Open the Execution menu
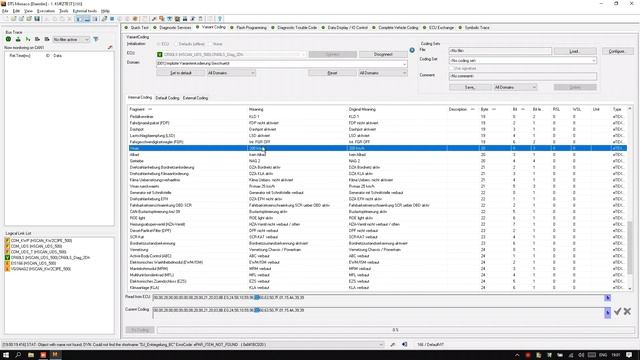This screenshot has height=360, width=640. [46, 11]
